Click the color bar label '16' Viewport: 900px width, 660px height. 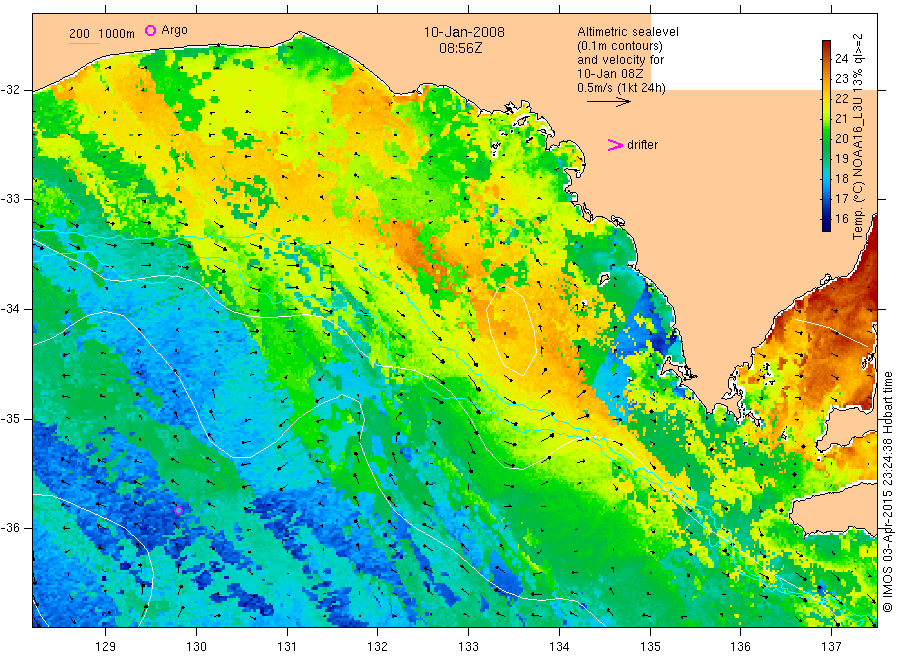pos(841,218)
